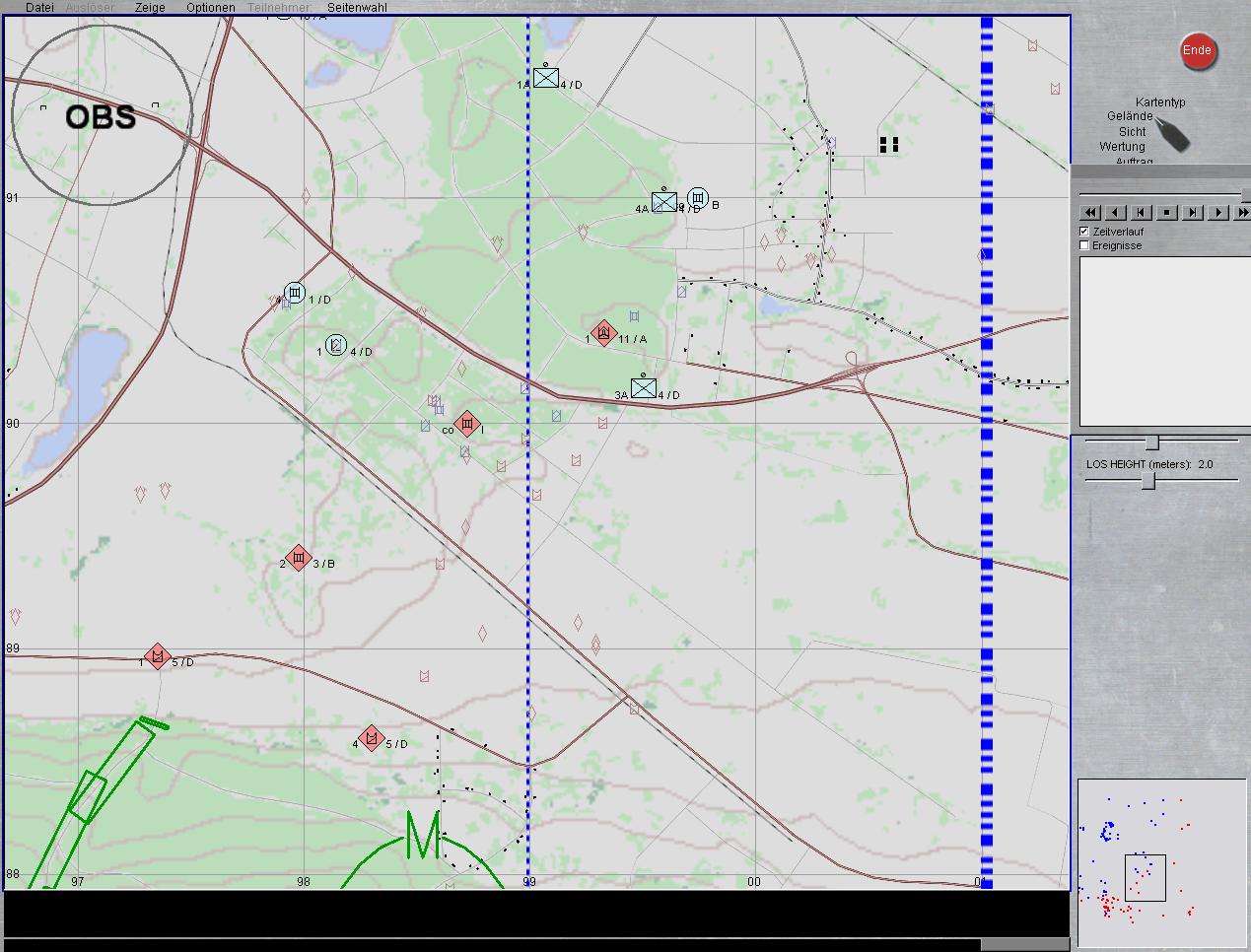Image resolution: width=1251 pixels, height=952 pixels.
Task: Select Sicht on the Kartentyp dial
Action: point(1132,131)
